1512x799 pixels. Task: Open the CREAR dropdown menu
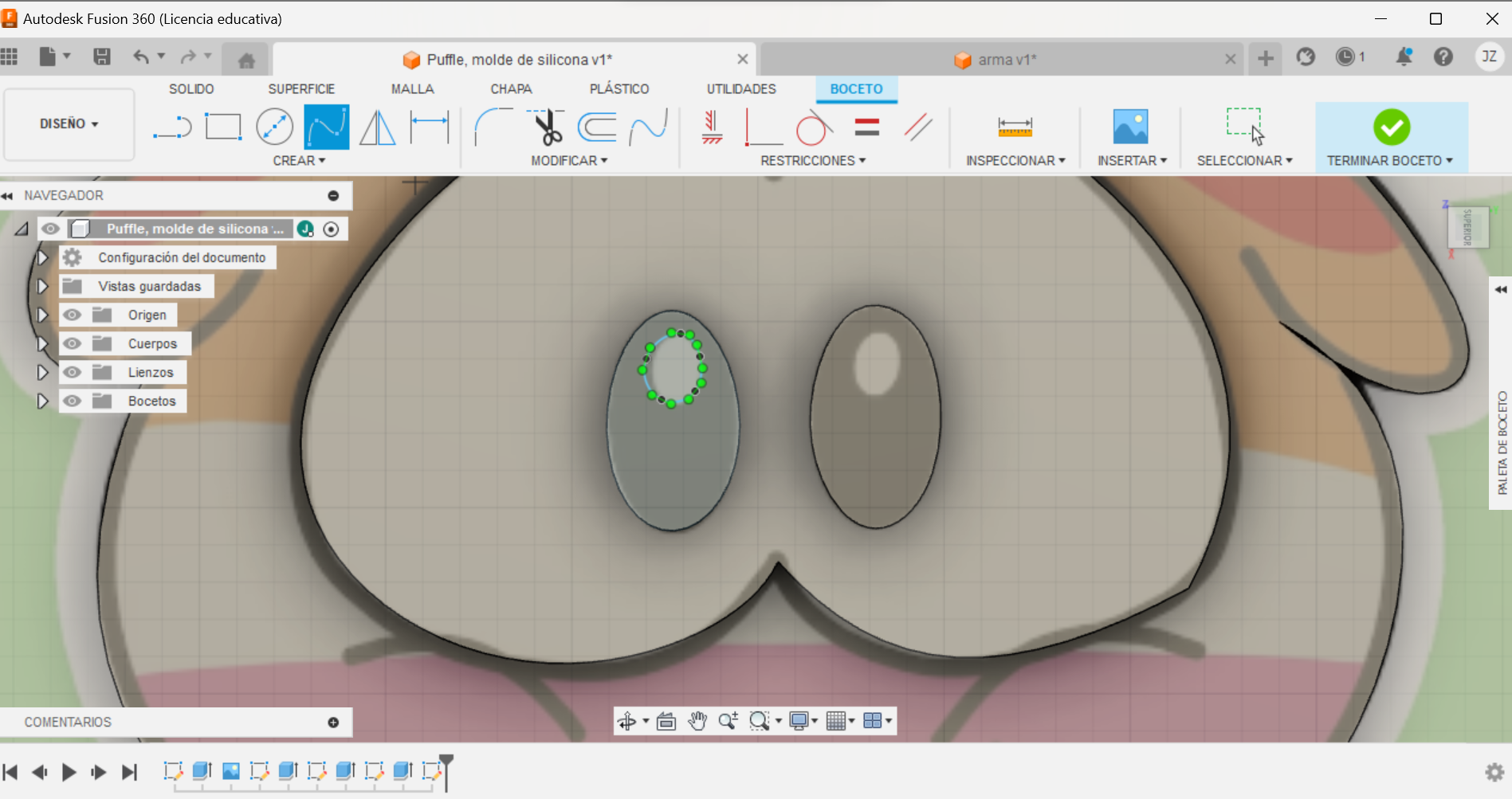299,161
